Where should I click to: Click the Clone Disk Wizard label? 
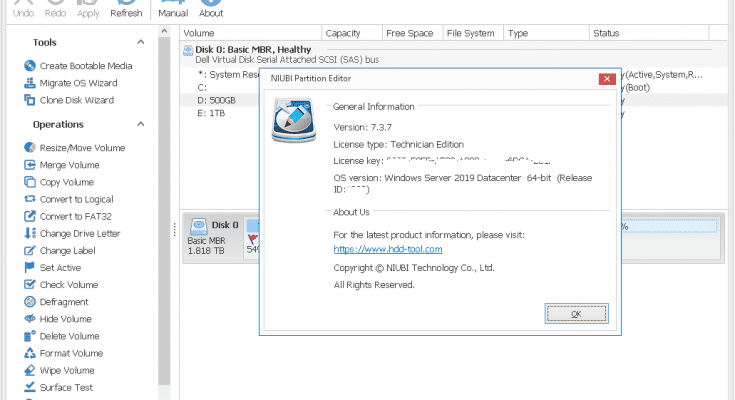(x=77, y=100)
